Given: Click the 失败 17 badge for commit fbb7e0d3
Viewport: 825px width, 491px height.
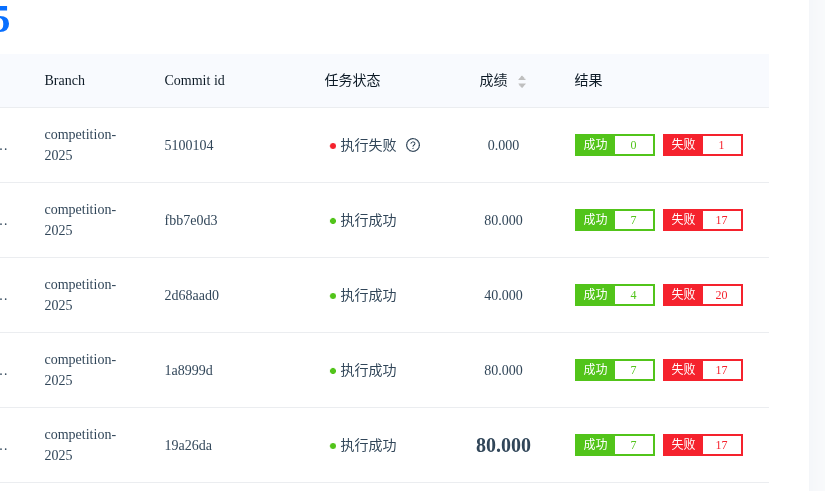Looking at the screenshot, I should pyautogui.click(x=702, y=220).
